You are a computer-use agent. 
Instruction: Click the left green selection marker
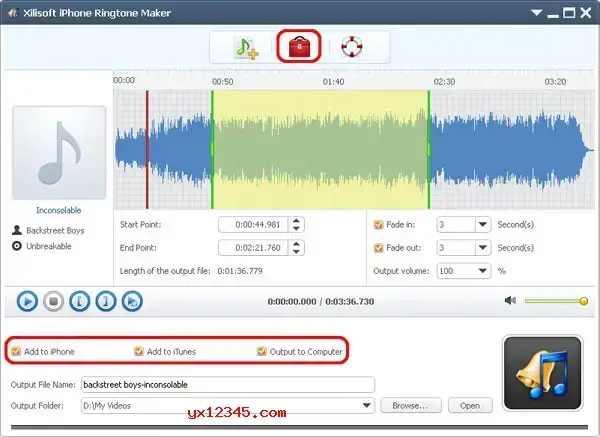[x=212, y=150]
